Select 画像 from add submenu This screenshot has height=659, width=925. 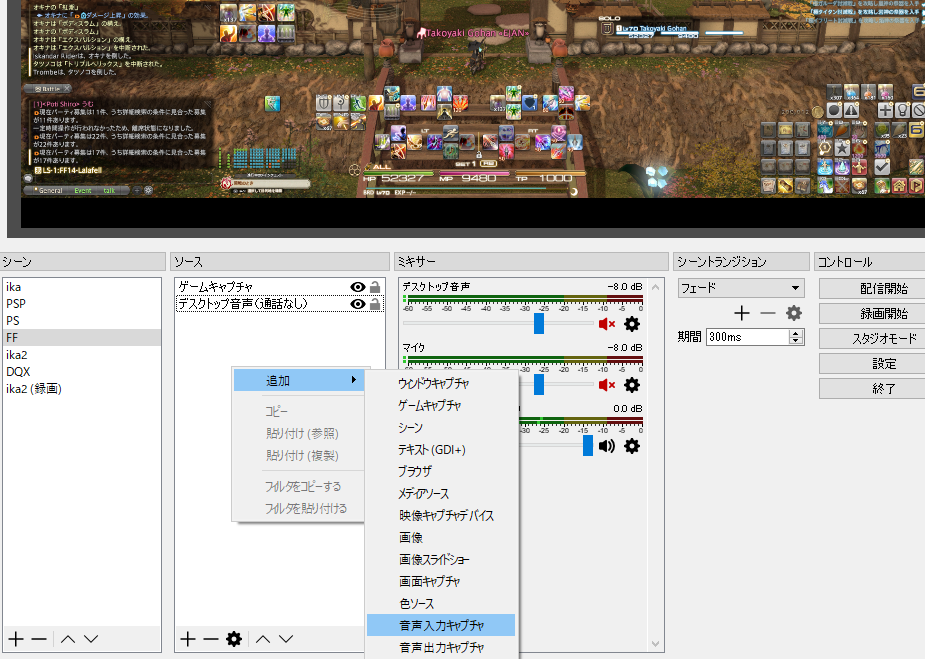click(441, 537)
